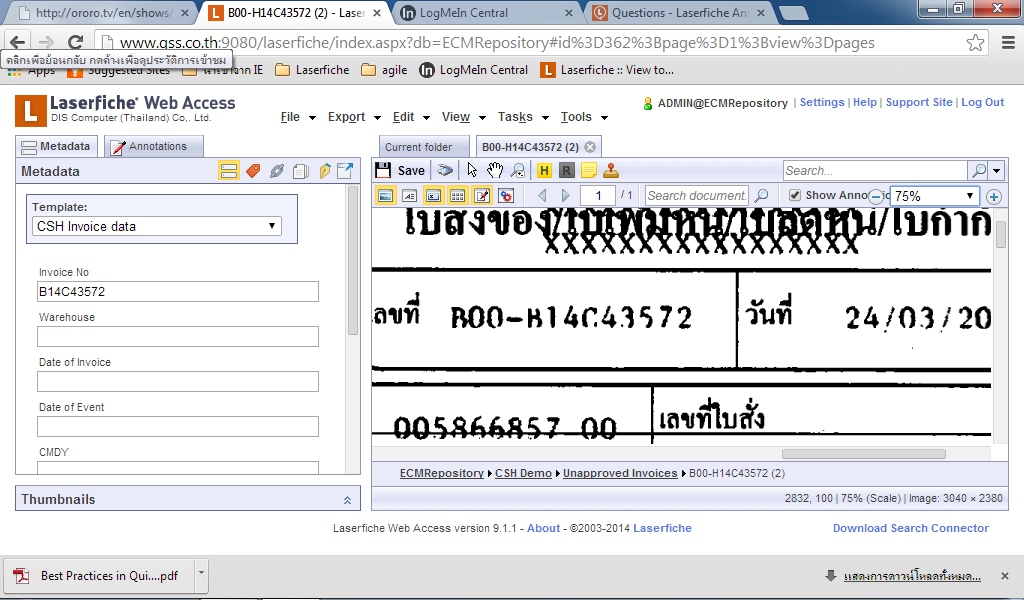
Task: Click the Log Out link
Action: (982, 103)
